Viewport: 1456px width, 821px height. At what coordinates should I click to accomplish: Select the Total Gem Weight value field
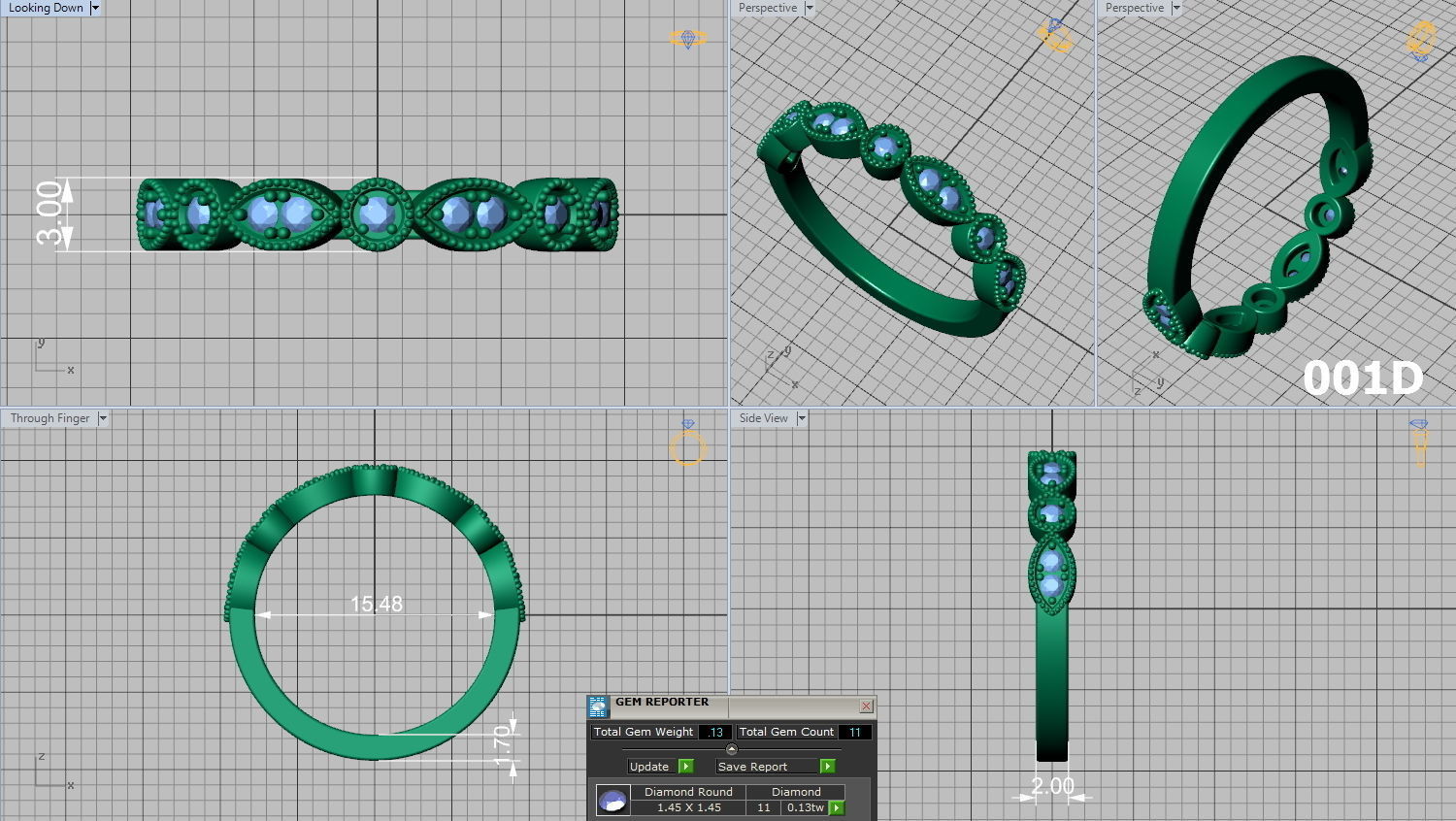click(x=715, y=733)
